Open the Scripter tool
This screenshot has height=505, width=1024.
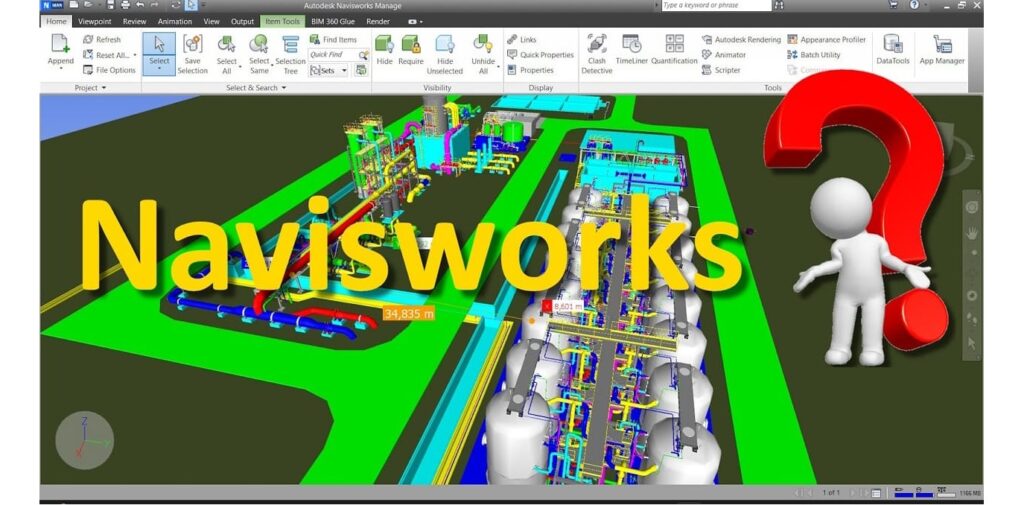click(x=721, y=70)
